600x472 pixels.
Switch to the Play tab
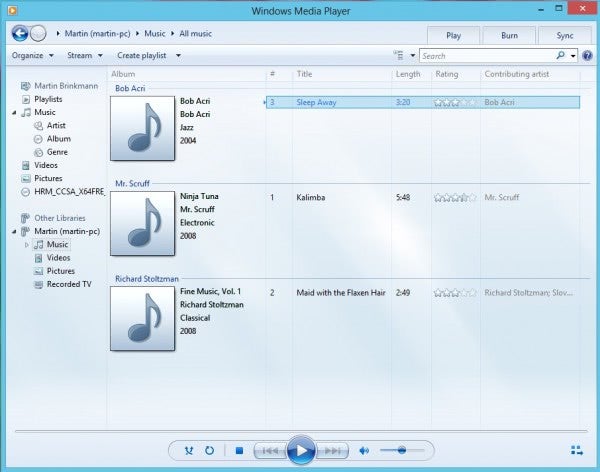pos(453,36)
